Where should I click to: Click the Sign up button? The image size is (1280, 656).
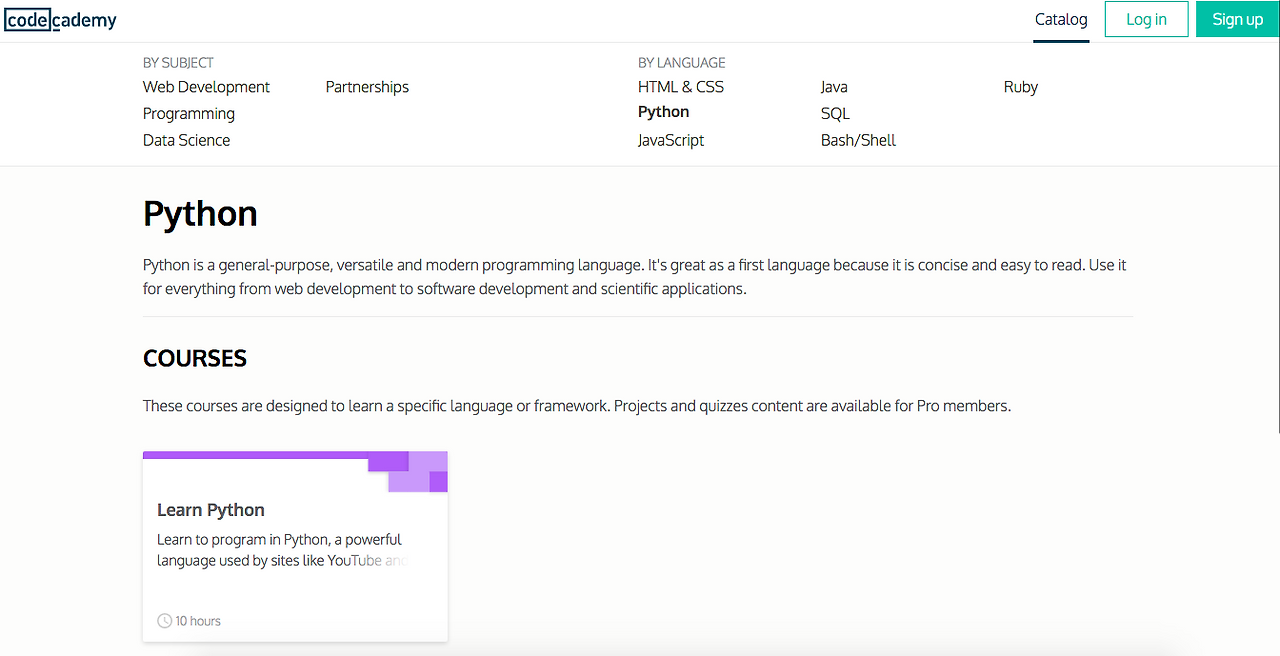click(x=1237, y=19)
